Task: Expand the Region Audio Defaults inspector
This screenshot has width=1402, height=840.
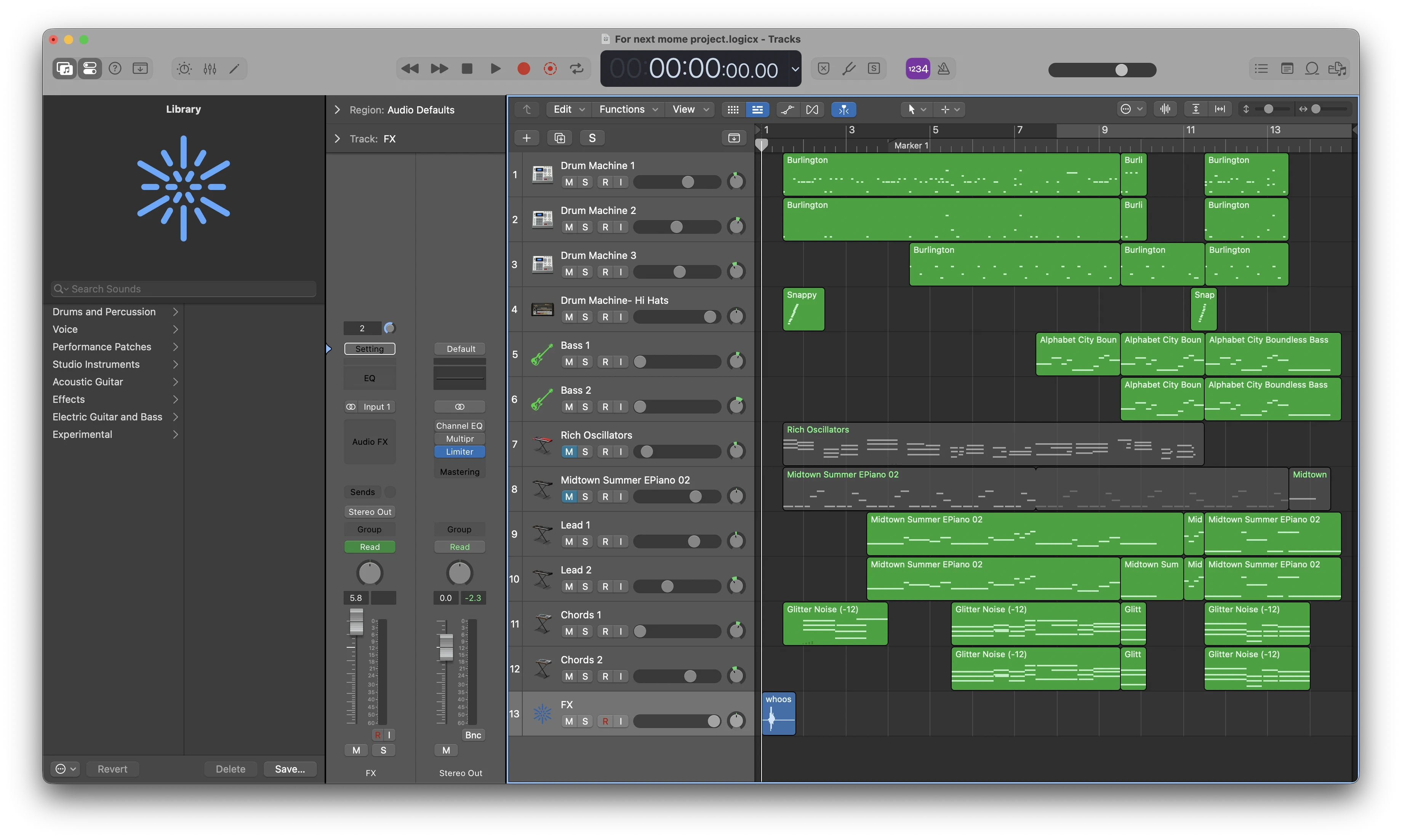Action: 338,110
